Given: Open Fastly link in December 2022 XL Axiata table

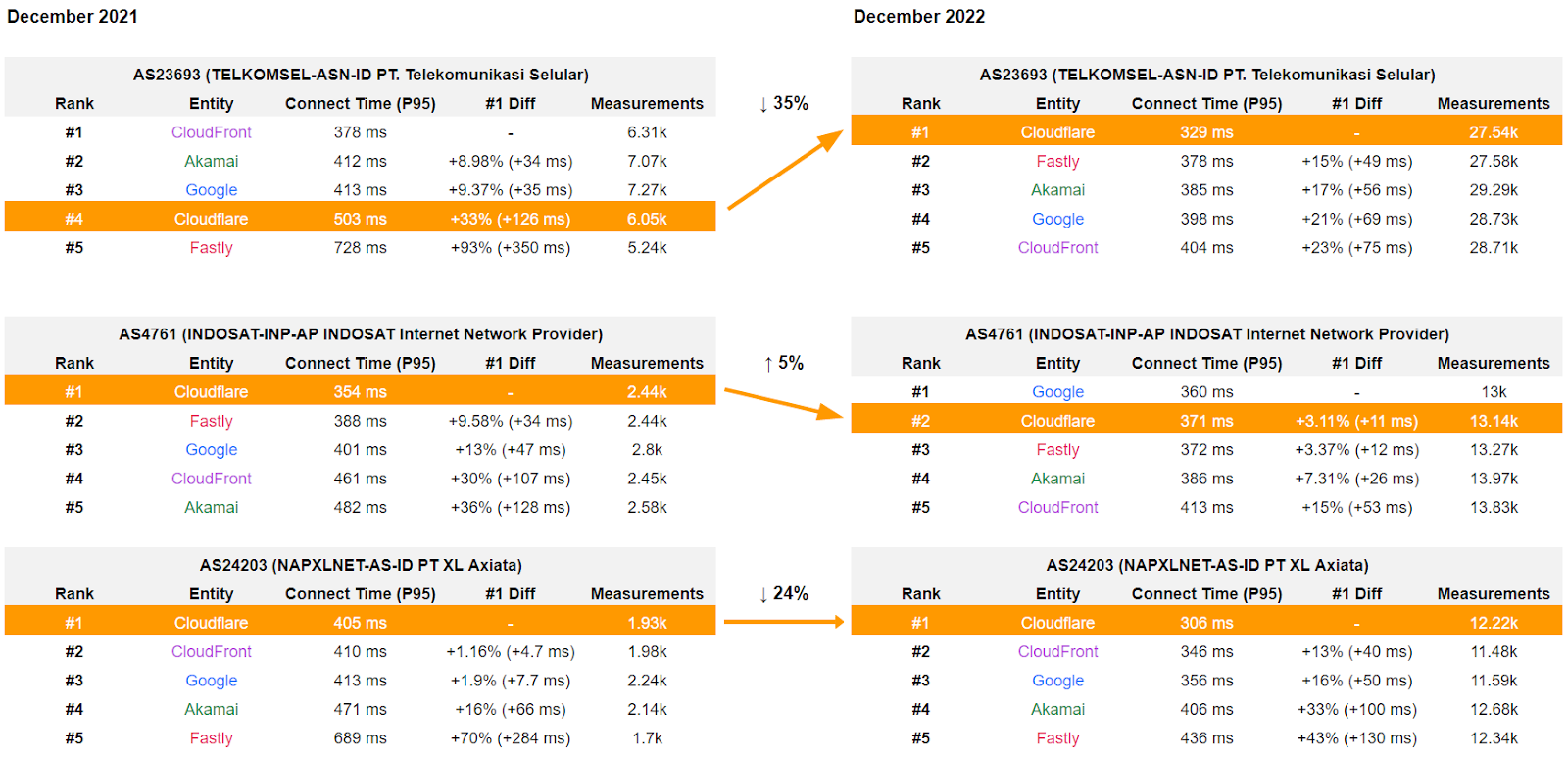Looking at the screenshot, I should pyautogui.click(x=1057, y=738).
